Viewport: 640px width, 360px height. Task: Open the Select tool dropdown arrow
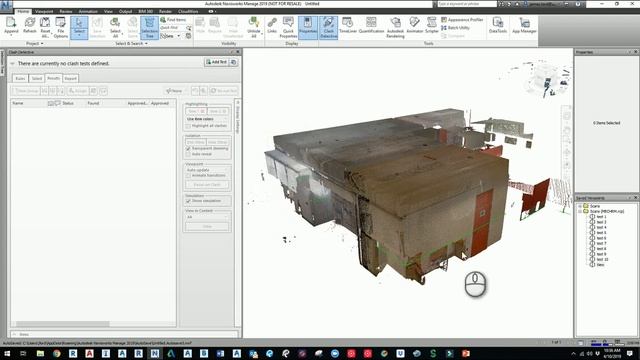click(79, 36)
